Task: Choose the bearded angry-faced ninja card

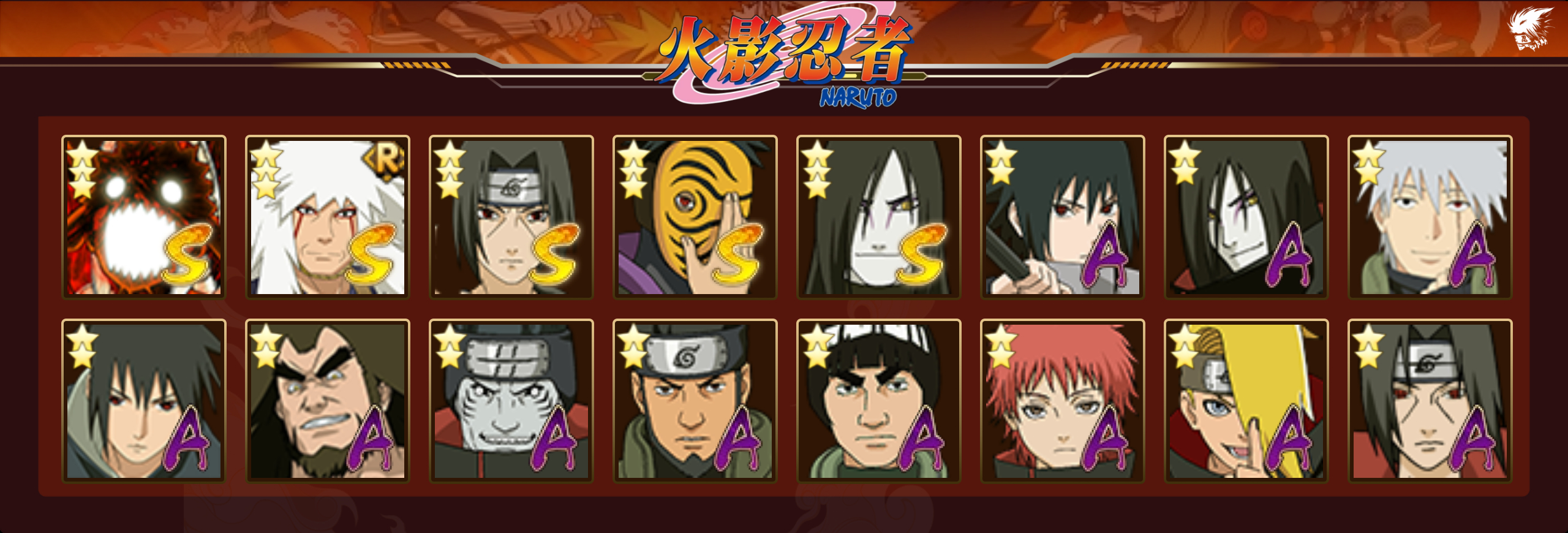Action: pos(328,401)
